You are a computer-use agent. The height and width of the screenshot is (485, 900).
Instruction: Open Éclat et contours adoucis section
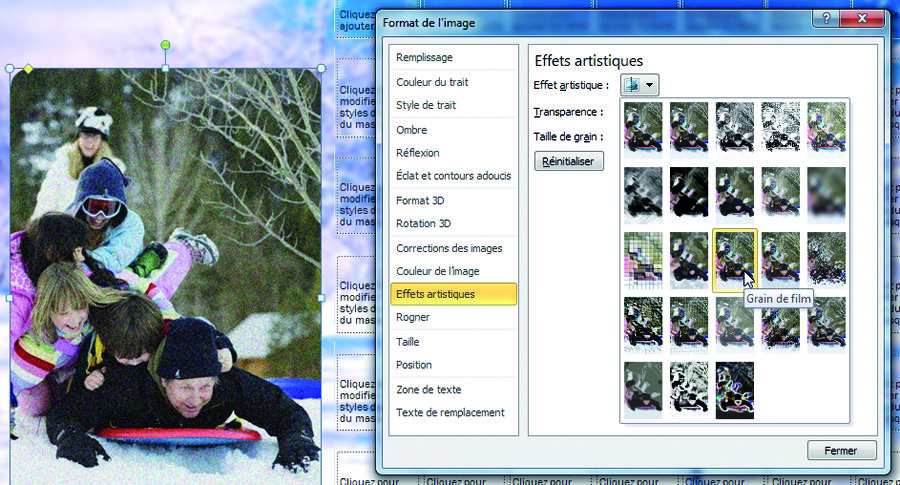453,176
